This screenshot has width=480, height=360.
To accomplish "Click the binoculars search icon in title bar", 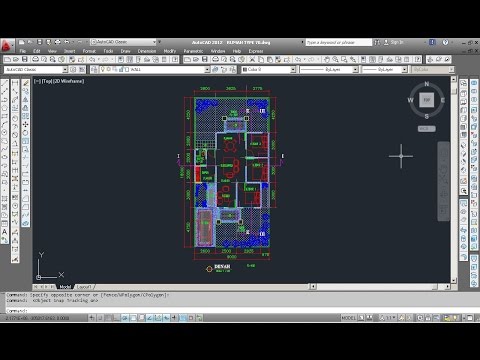I will (x=377, y=42).
